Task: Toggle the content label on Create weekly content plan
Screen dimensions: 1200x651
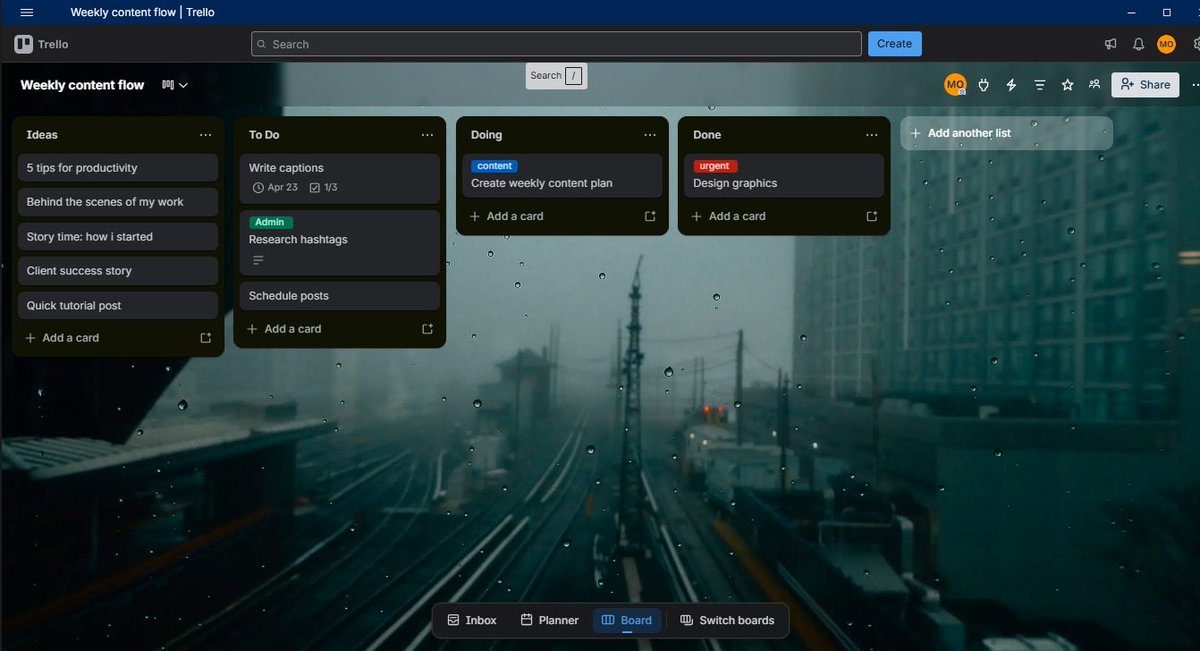Action: click(494, 166)
